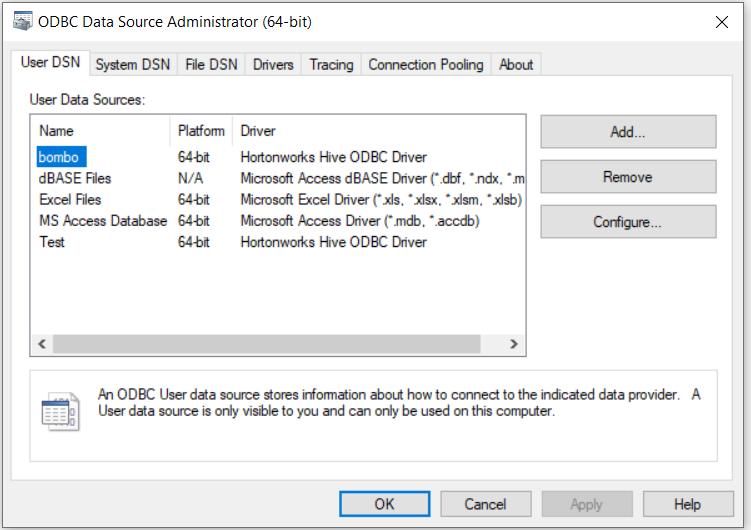Switch to the System DSN tab
Viewport: 751px width, 530px height.
[132, 65]
